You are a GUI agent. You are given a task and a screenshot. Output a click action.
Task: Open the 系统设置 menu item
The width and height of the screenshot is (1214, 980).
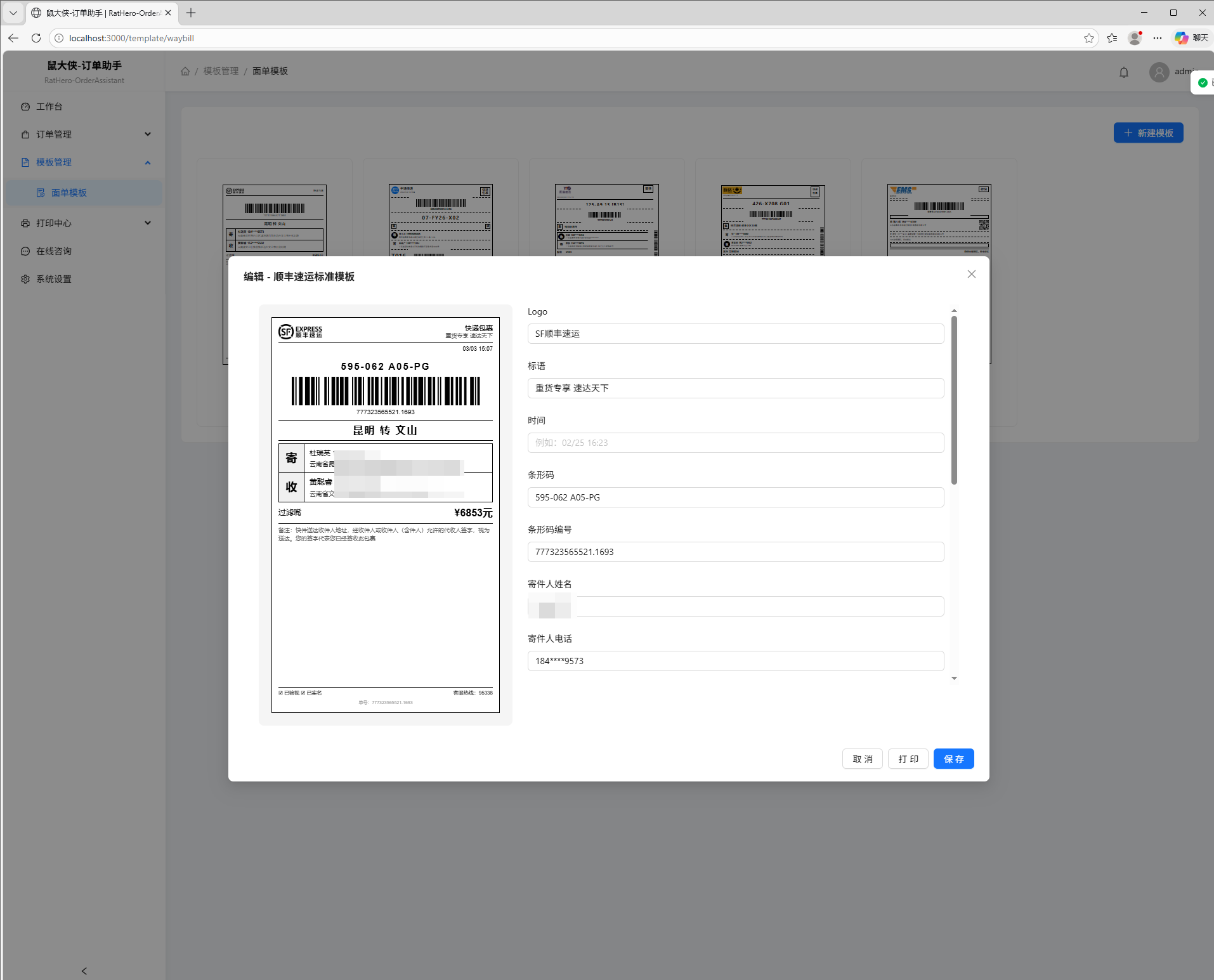54,279
